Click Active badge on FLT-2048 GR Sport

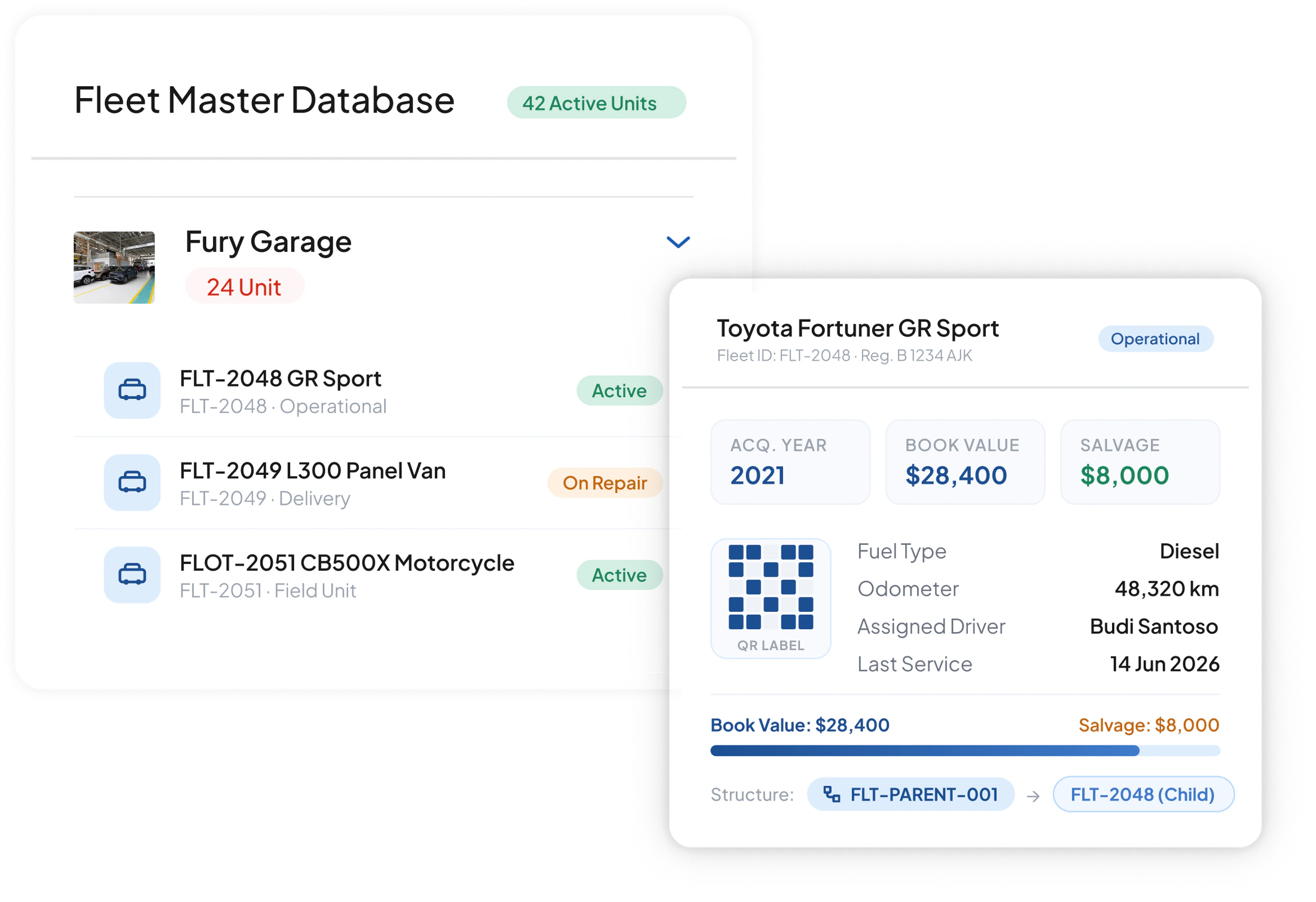[619, 391]
